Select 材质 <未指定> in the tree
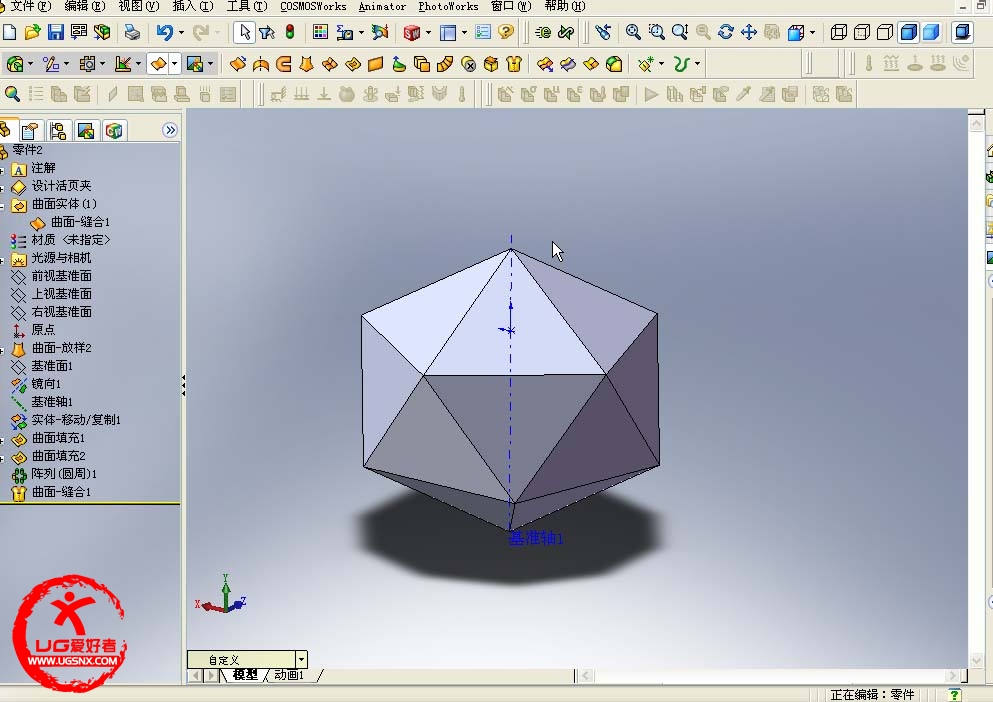The height and width of the screenshot is (702, 993). coord(70,239)
